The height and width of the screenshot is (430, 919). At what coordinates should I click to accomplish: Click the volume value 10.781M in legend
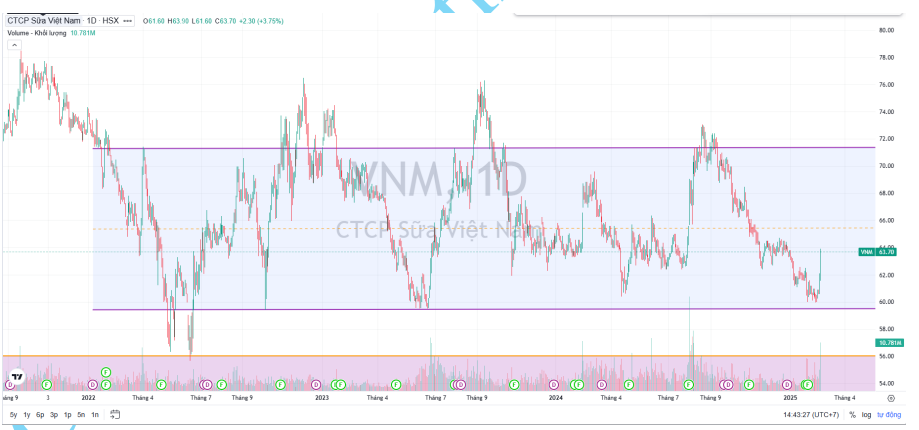83,33
